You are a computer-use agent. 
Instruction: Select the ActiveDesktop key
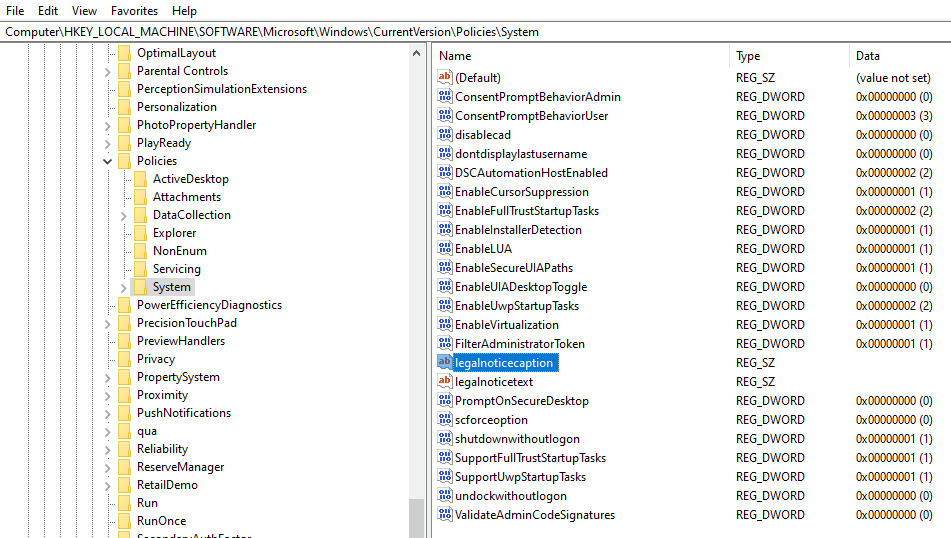[190, 179]
